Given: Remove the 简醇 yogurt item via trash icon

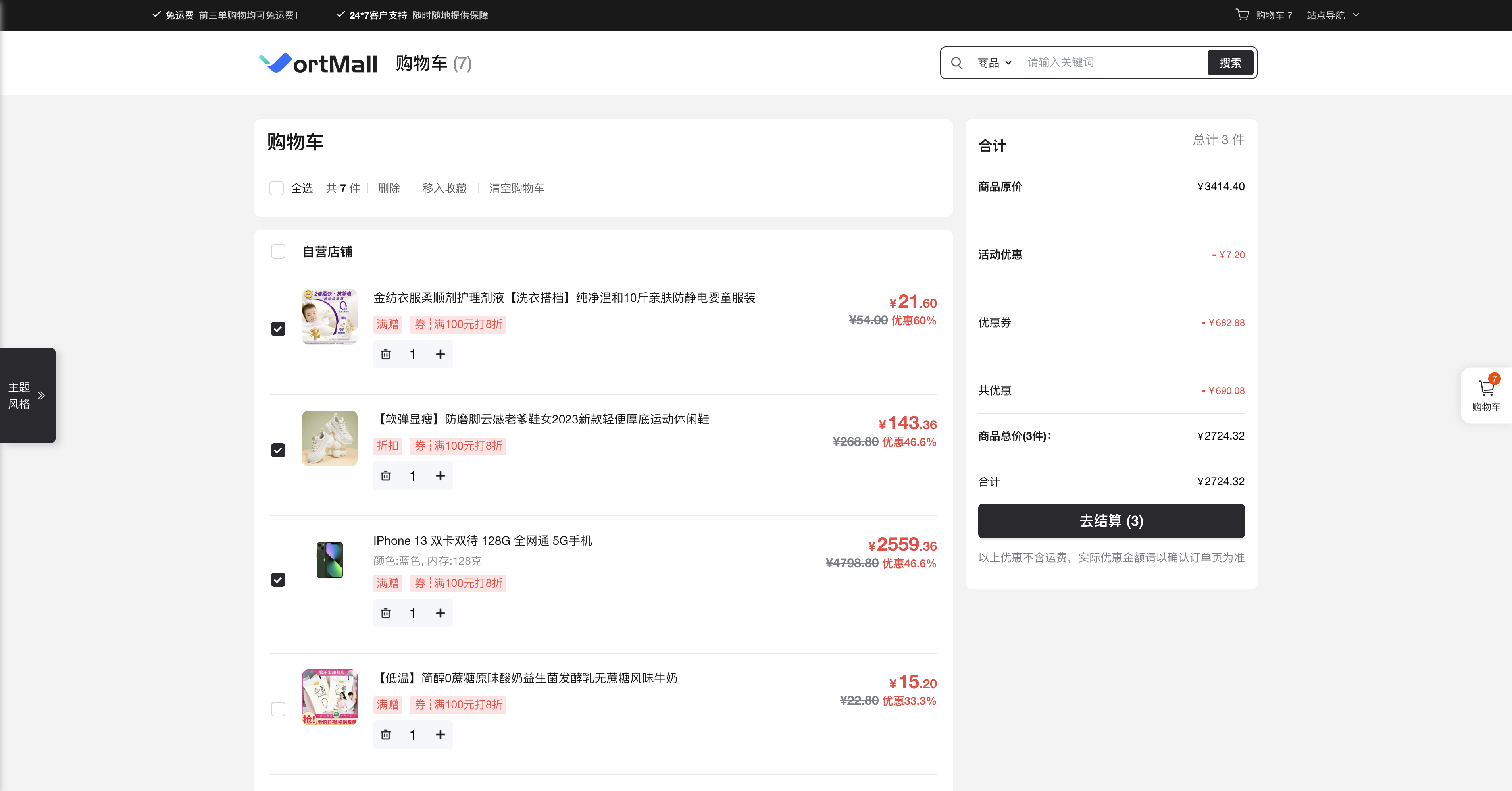Looking at the screenshot, I should (386, 735).
